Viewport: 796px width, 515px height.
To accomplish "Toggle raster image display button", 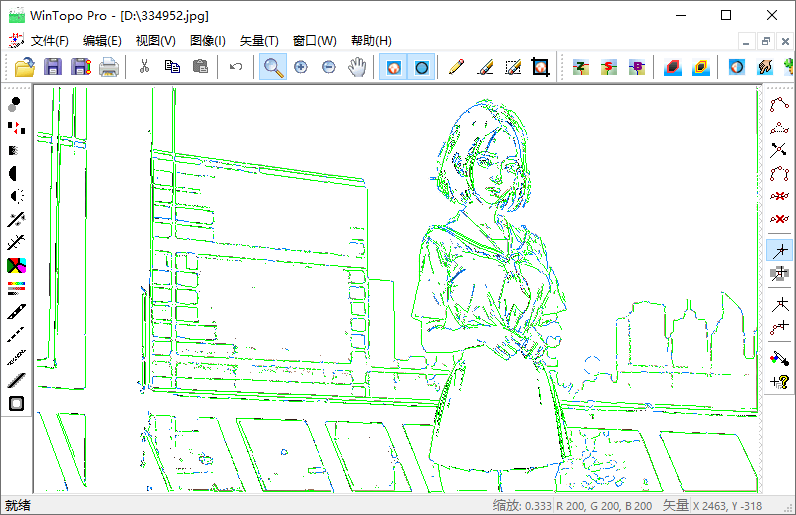I will pyautogui.click(x=393, y=67).
